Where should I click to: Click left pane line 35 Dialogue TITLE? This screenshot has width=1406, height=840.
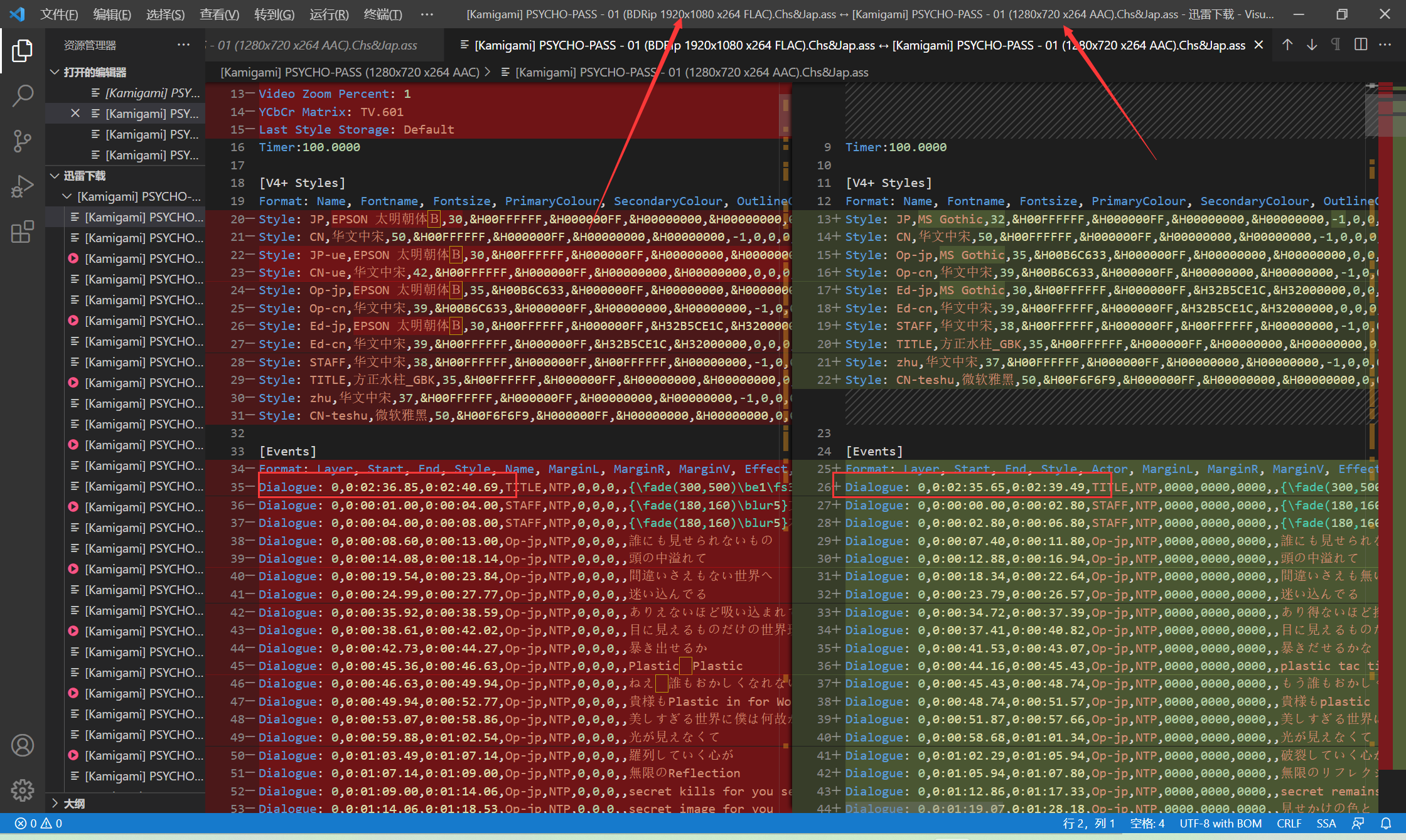pos(524,487)
